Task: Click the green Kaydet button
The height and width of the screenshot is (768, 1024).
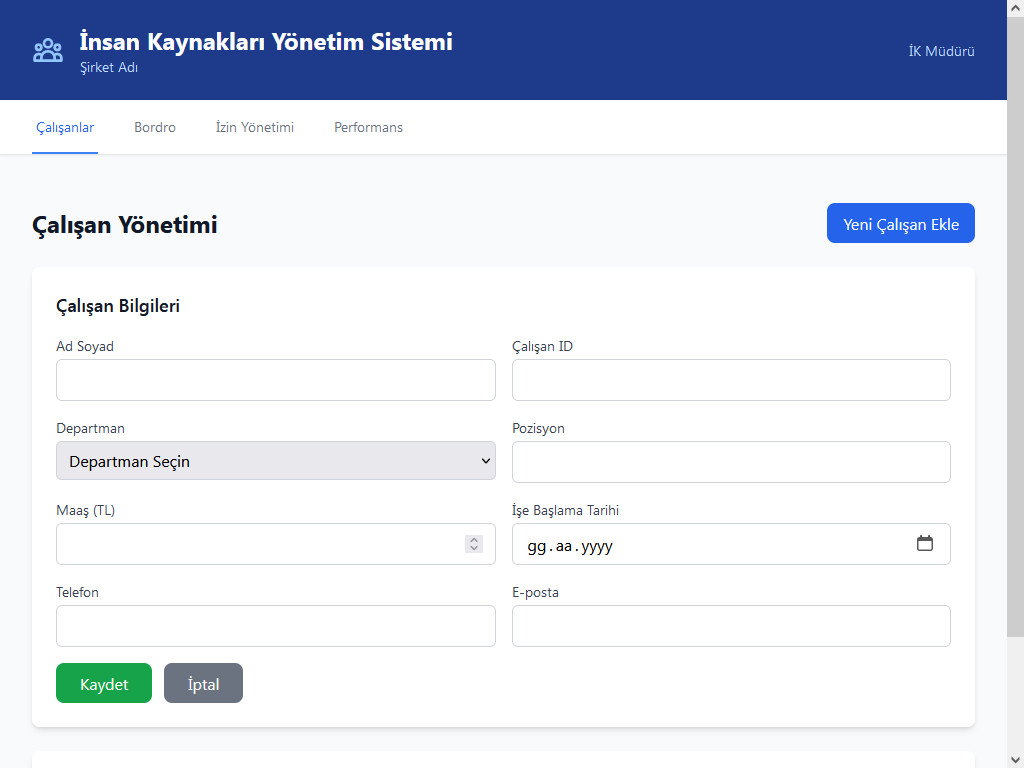Action: click(104, 684)
